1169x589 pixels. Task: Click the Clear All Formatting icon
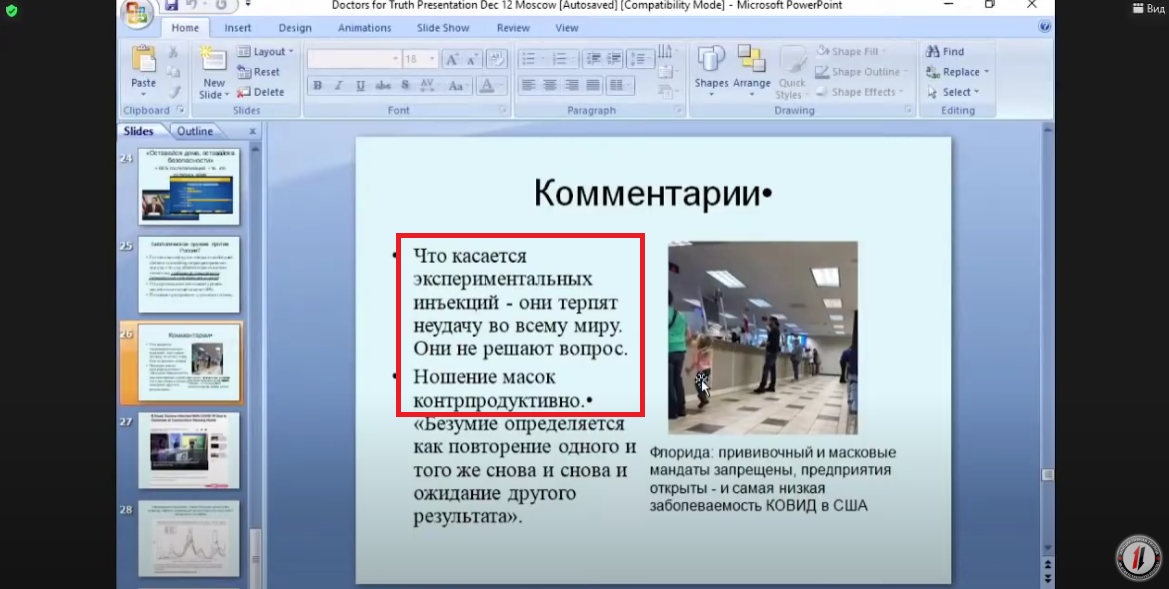(x=497, y=59)
